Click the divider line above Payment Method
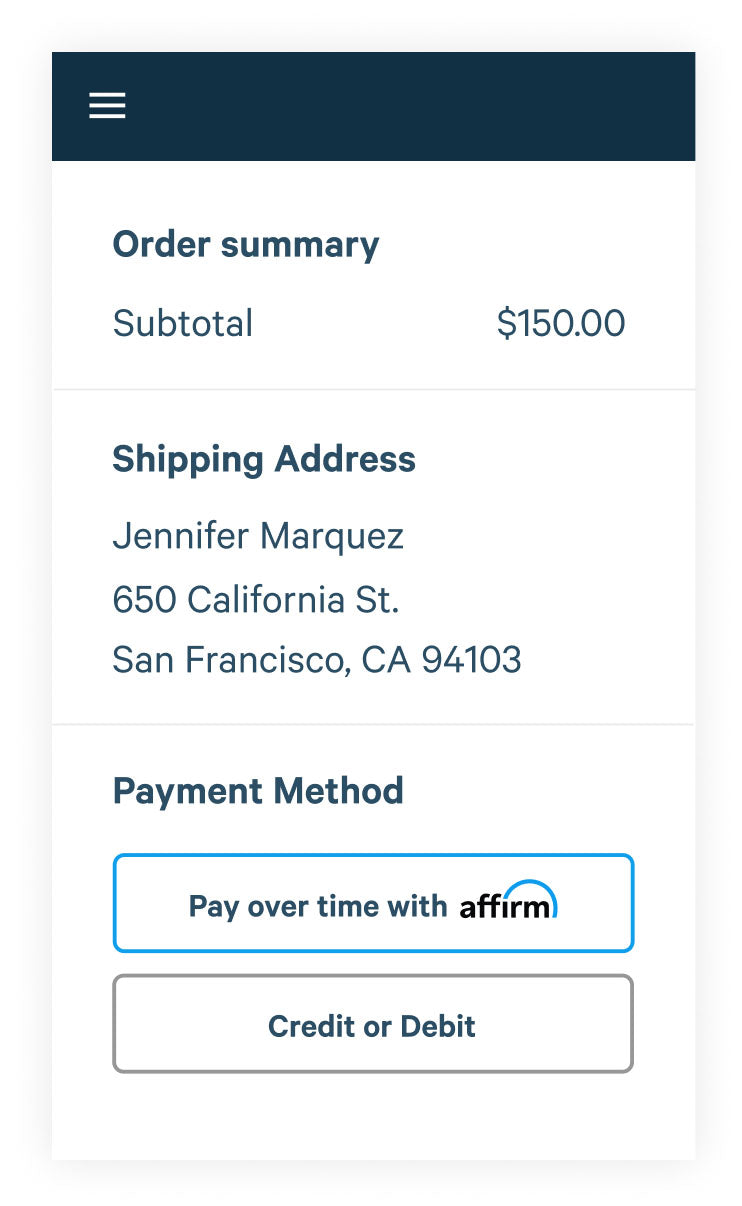Screen dimensions: 742x1206 coord(373,724)
